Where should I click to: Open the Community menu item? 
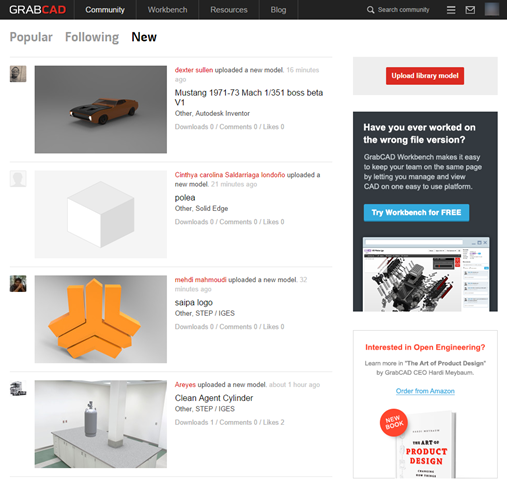(105, 10)
